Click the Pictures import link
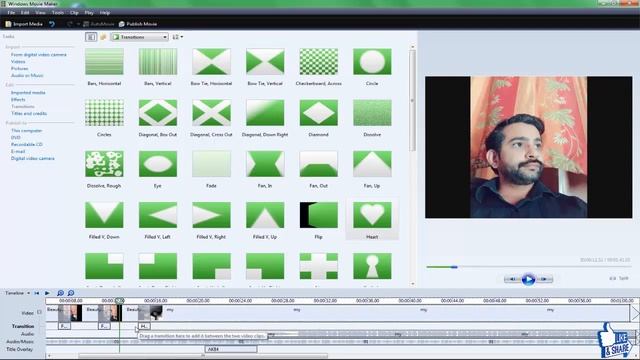The height and width of the screenshot is (360, 640). (x=20, y=69)
